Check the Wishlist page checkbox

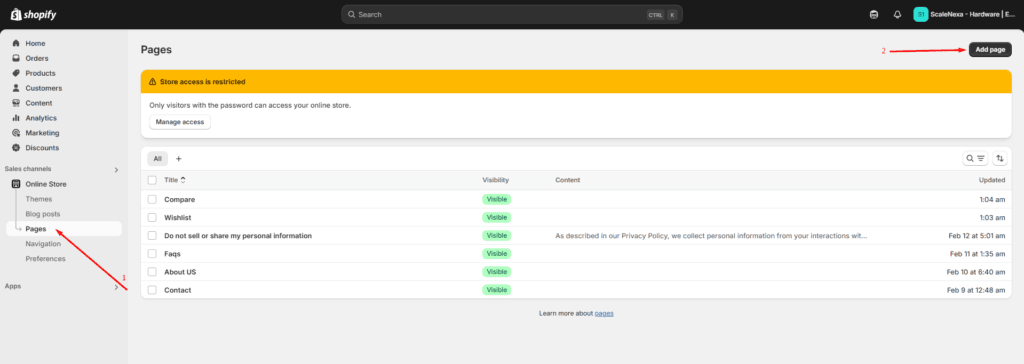152,218
